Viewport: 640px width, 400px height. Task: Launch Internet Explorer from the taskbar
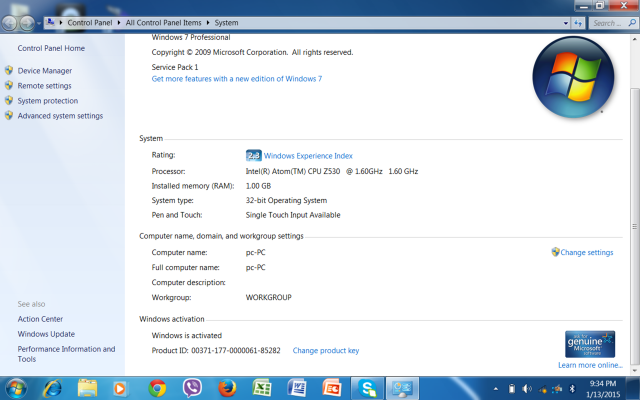click(x=52, y=388)
